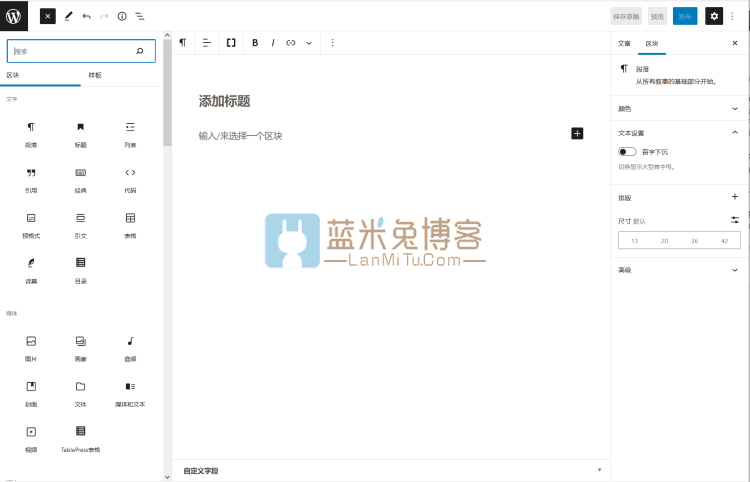Click the Undo arrow
This screenshot has width=750, height=482.
coord(87,16)
